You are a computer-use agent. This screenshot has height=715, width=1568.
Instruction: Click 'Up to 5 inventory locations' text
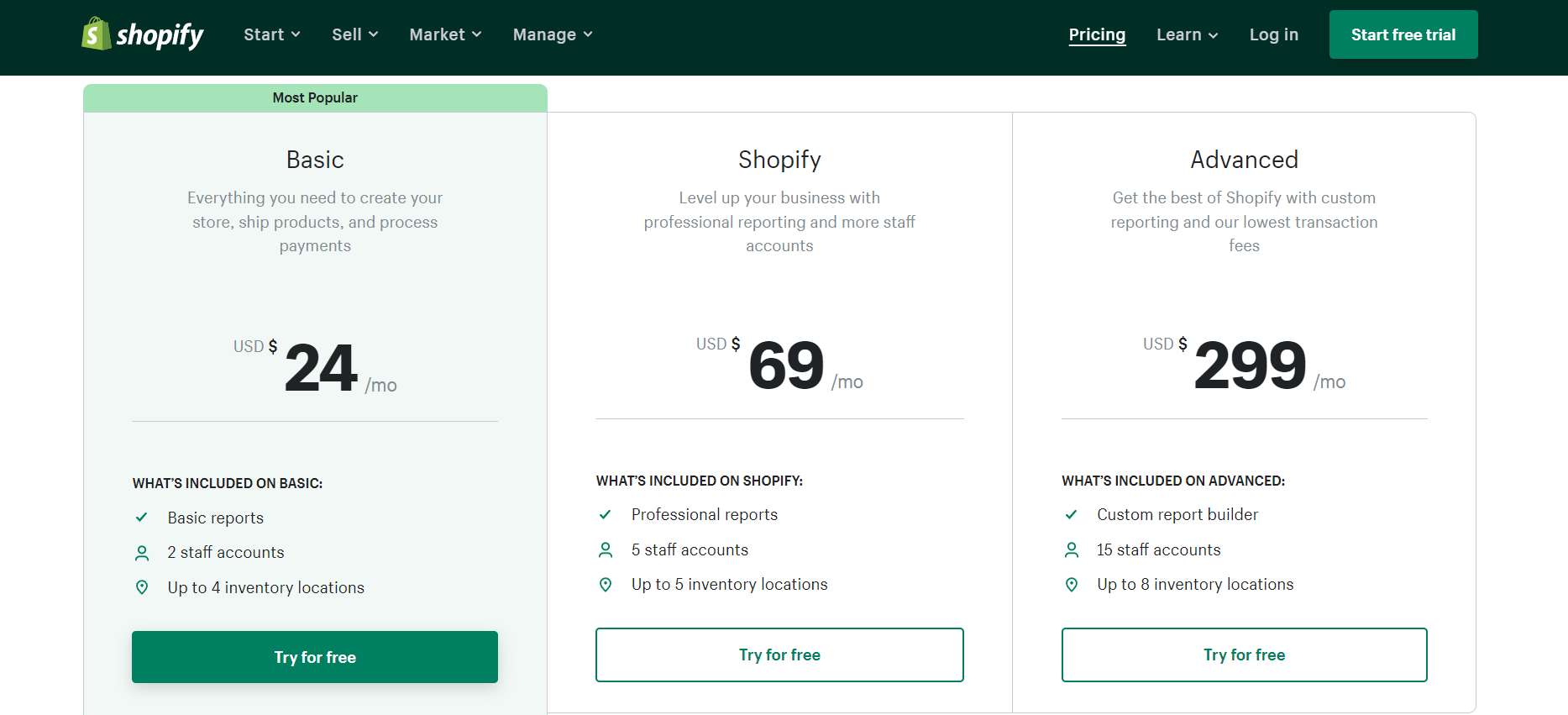730,584
